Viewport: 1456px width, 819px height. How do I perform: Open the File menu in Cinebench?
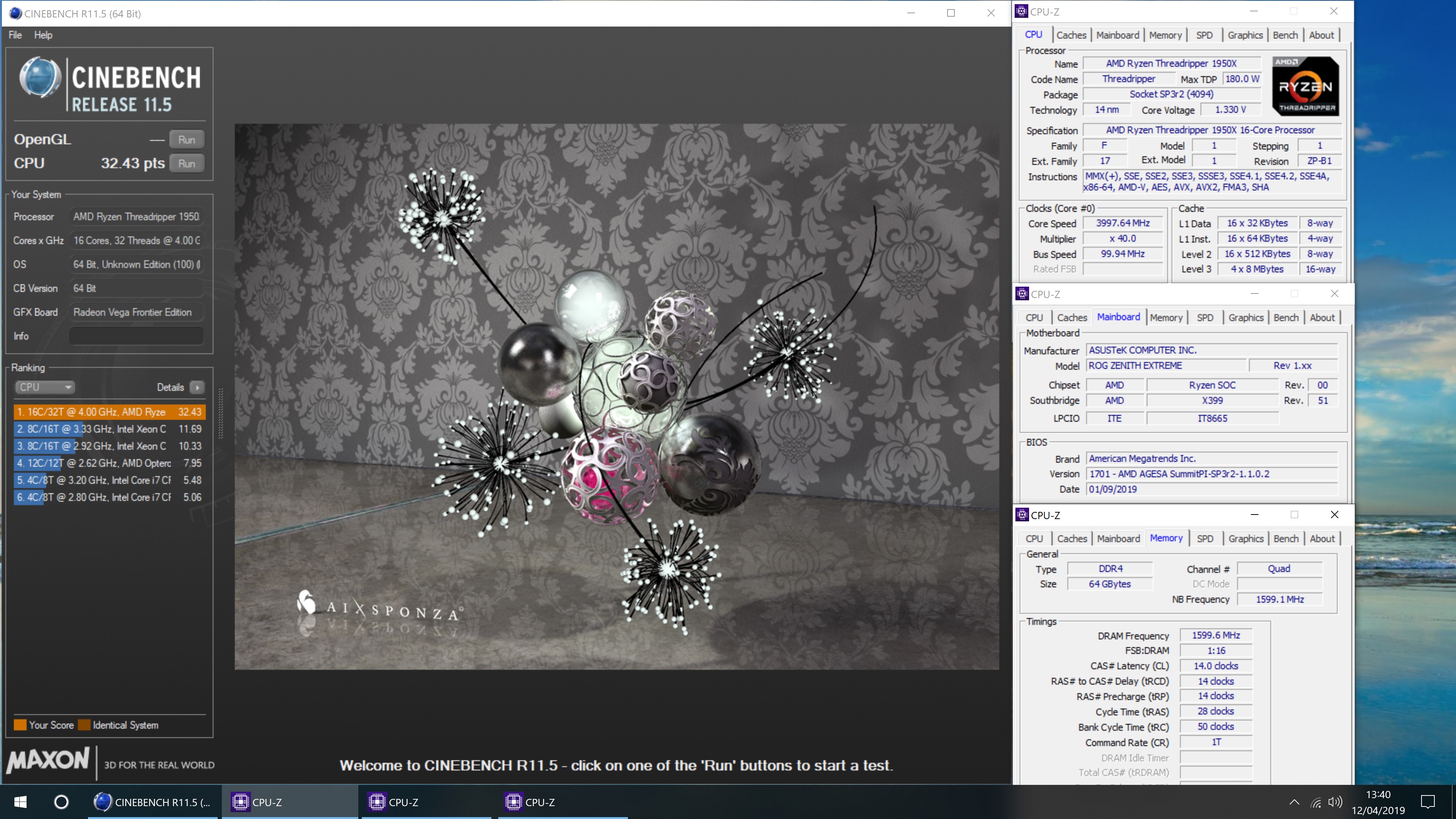15,35
